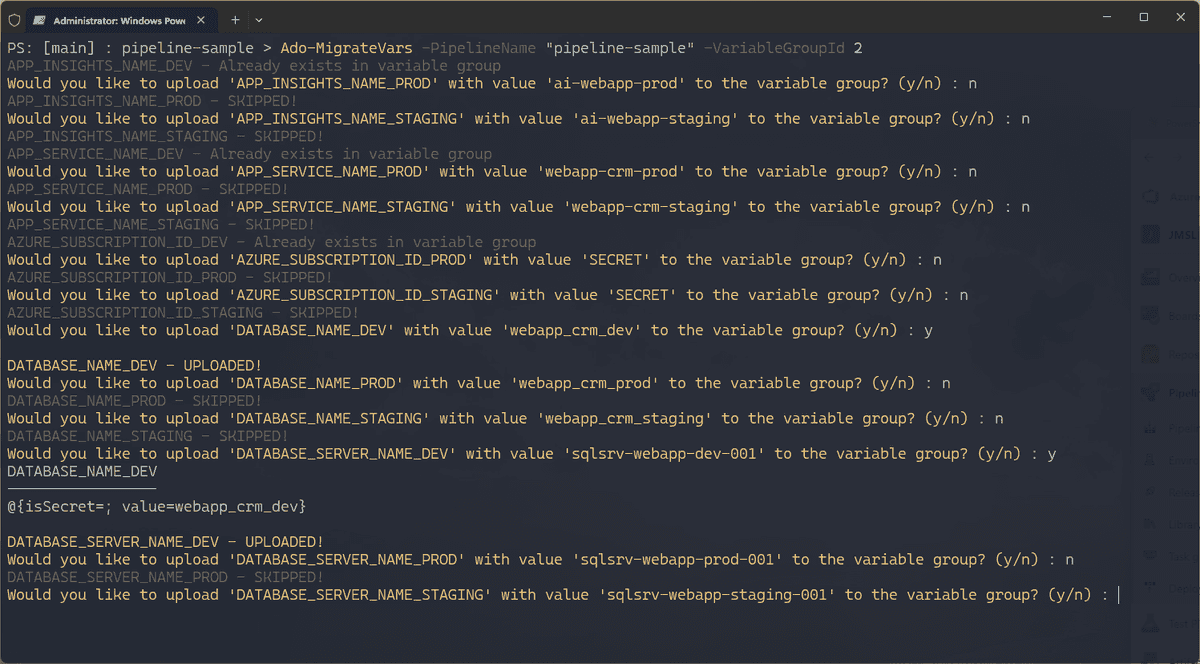This screenshot has height=664, width=1200.
Task: Open Library in the faint sidebar
Action: pos(1149,525)
